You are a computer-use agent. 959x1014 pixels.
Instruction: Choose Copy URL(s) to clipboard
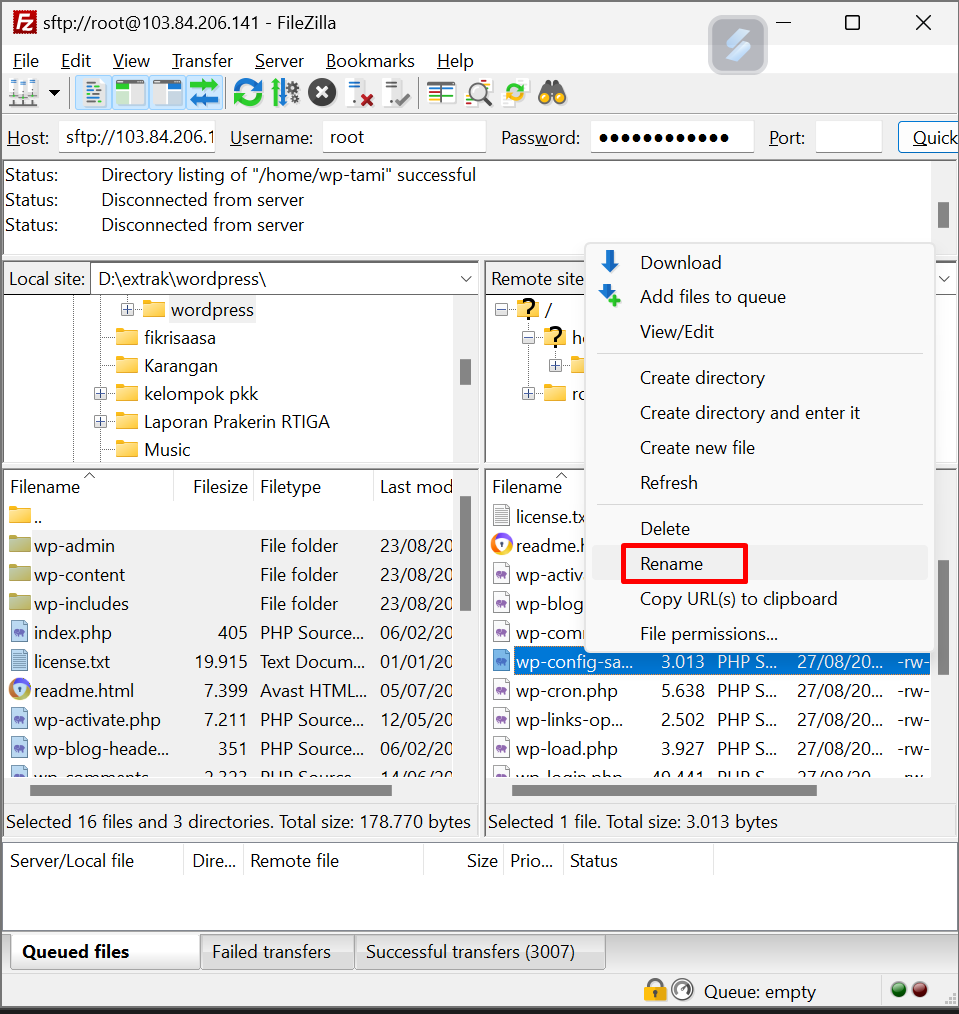738,599
